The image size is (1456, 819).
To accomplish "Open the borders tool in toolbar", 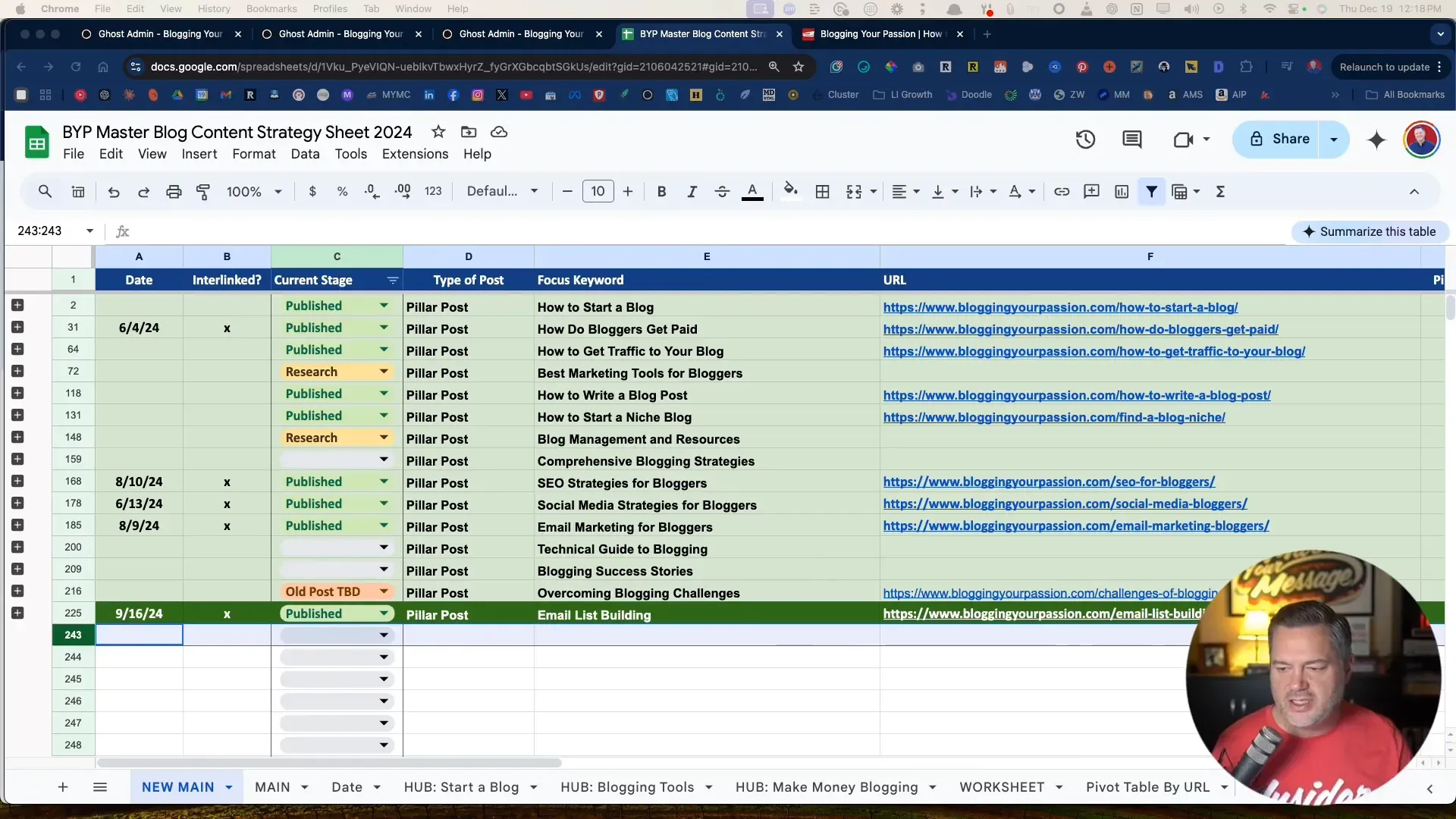I will pyautogui.click(x=822, y=192).
